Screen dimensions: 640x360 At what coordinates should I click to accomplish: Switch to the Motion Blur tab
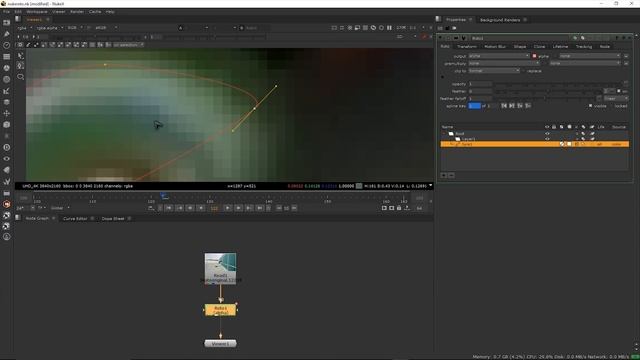coord(495,47)
